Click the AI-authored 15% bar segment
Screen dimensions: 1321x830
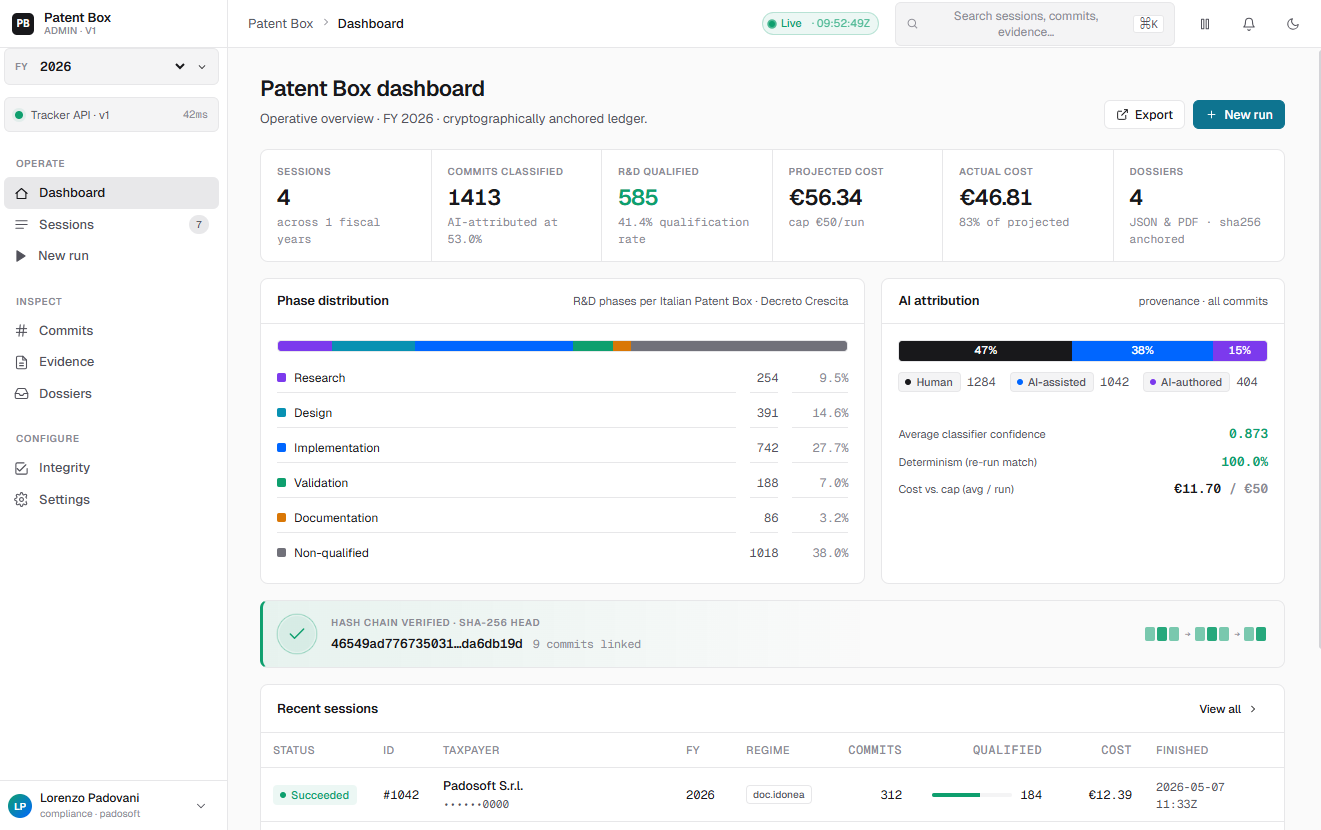coord(1240,351)
